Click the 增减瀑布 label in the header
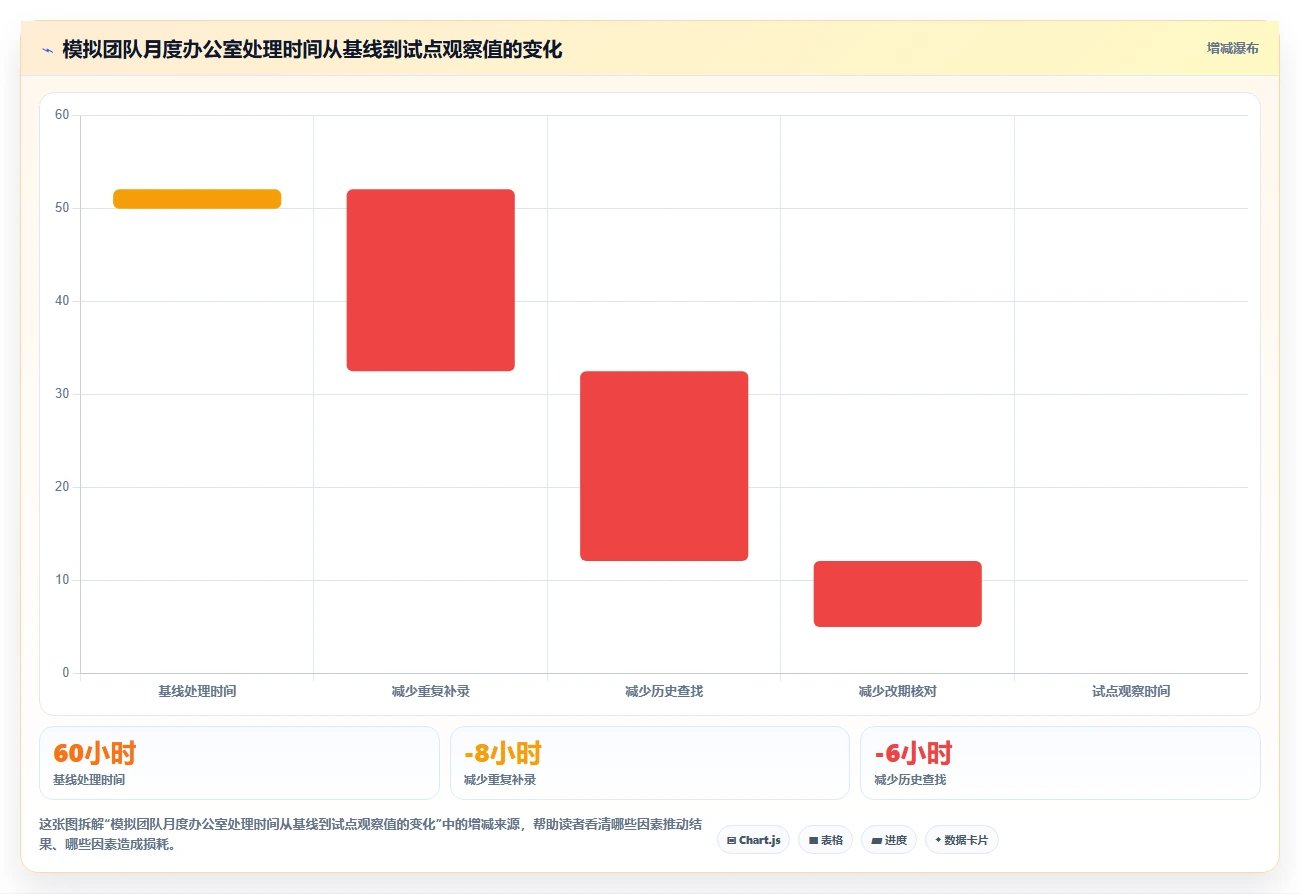 point(1232,48)
